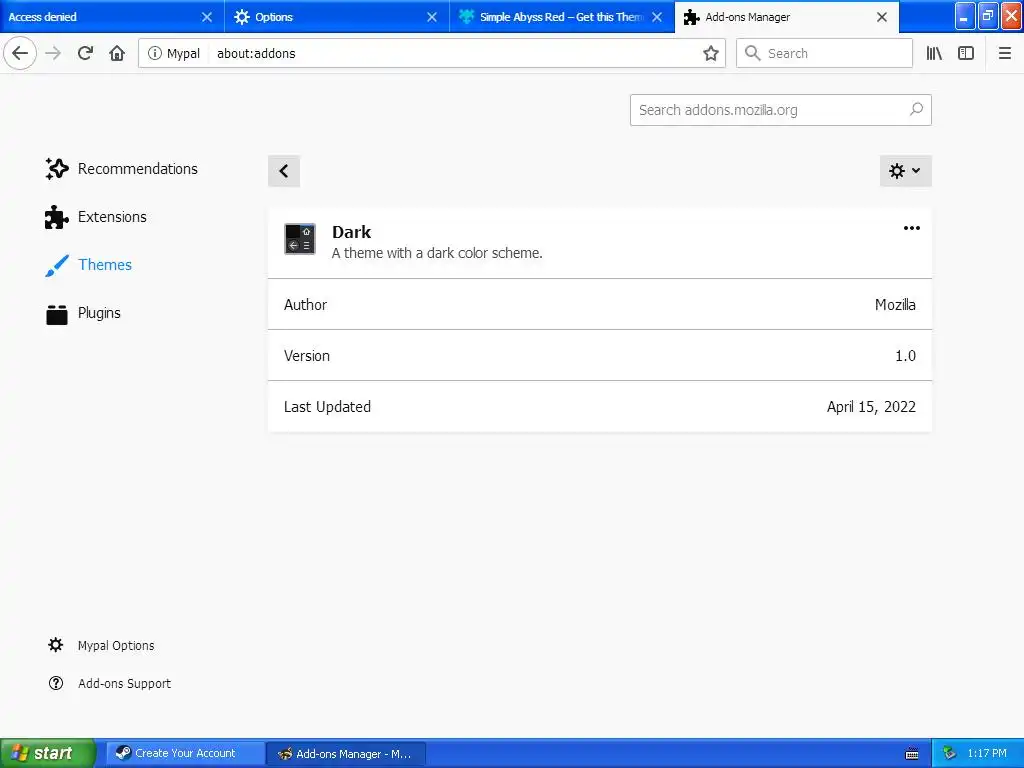Viewport: 1024px width, 768px height.
Task: Click the Author label
Action: point(305,304)
